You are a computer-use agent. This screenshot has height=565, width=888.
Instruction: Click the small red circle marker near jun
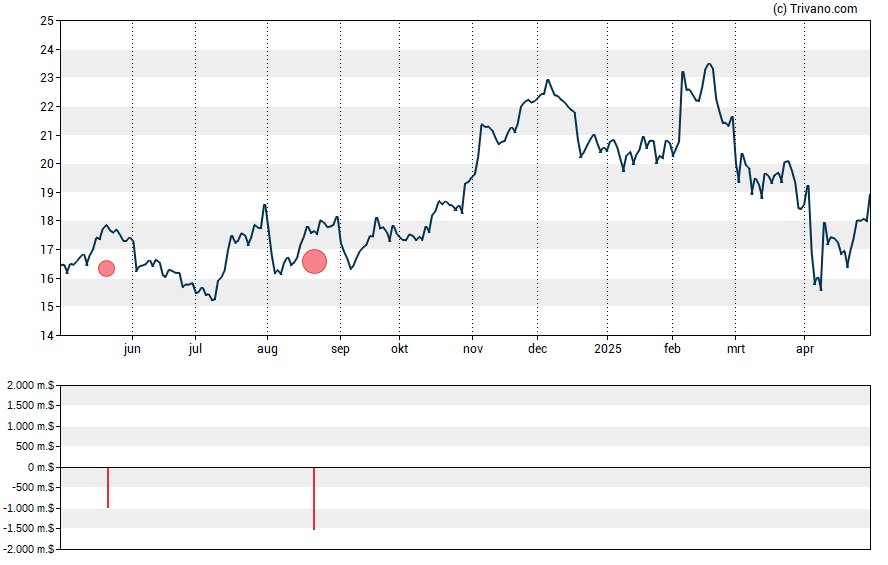pyautogui.click(x=106, y=268)
